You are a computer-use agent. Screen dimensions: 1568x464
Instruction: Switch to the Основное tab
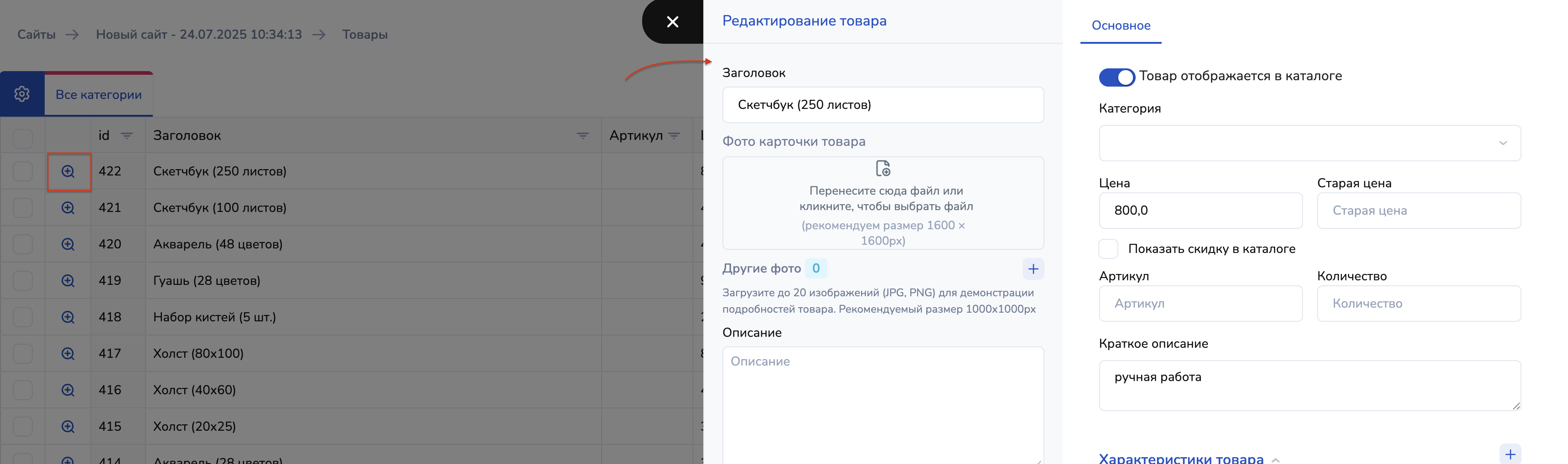(1121, 26)
